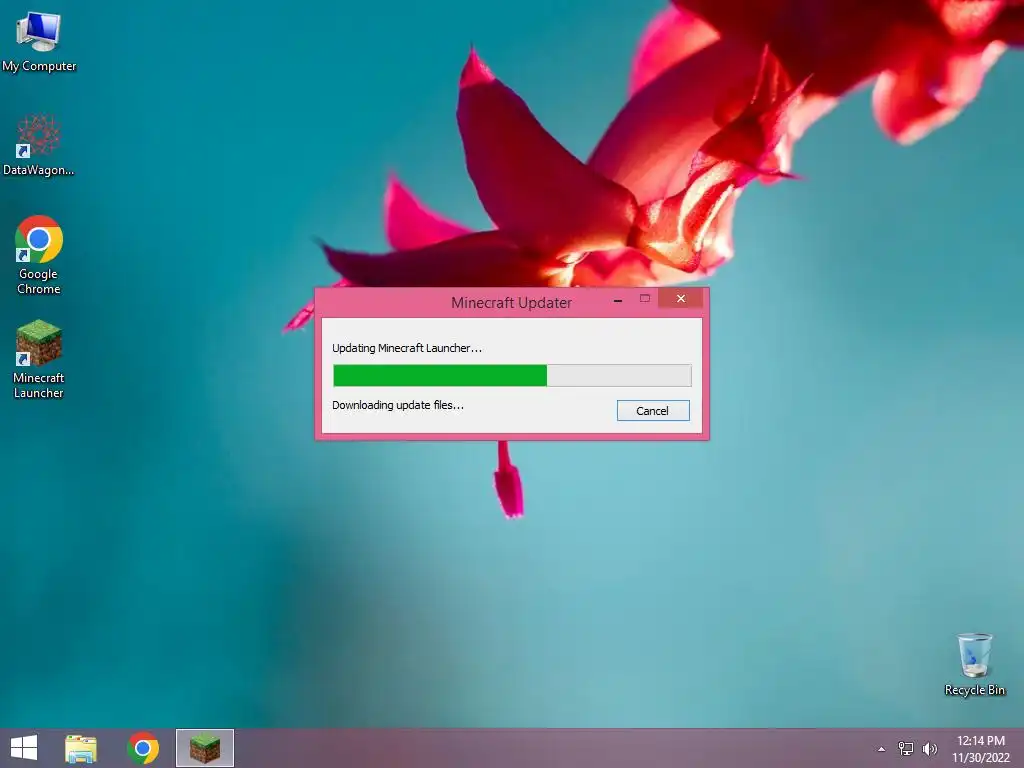Click the disabled maximize button of Updater
1024x768 pixels.
[x=645, y=299]
